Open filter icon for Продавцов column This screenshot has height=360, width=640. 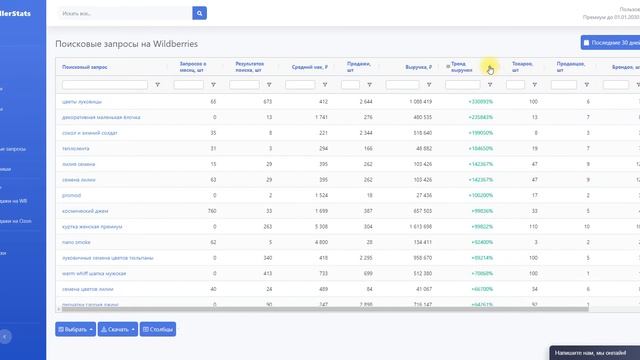587,84
